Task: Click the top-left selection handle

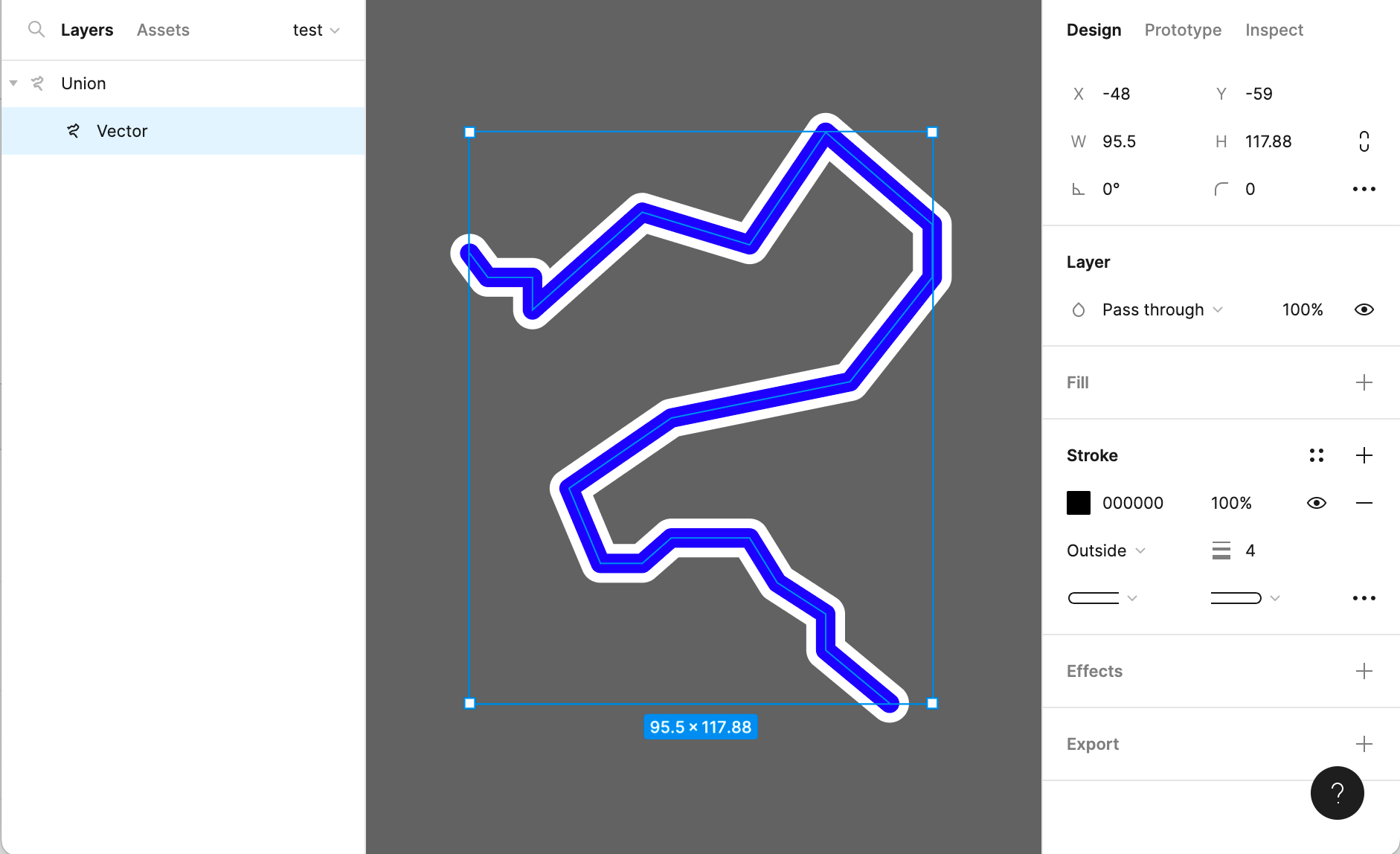Action: [x=469, y=132]
